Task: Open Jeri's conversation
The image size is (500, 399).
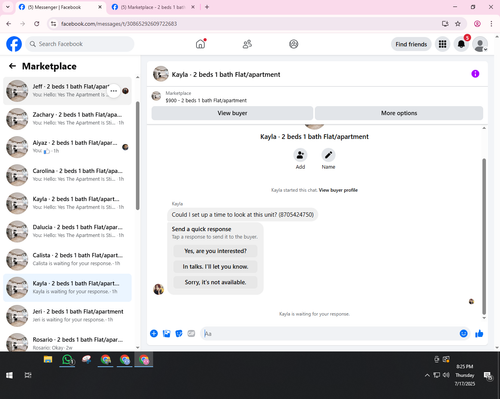Action: click(67, 316)
